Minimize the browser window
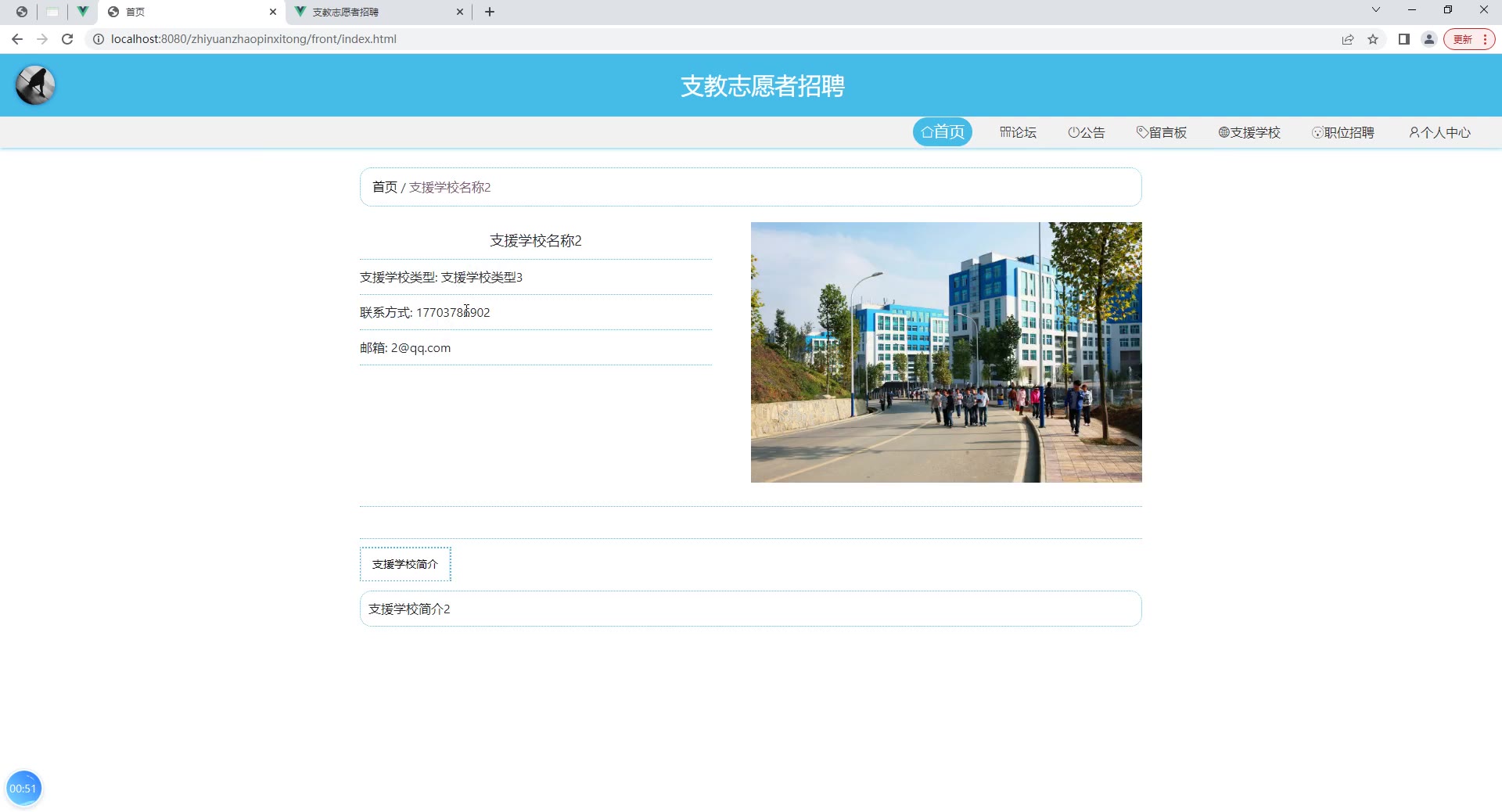 1412,10
